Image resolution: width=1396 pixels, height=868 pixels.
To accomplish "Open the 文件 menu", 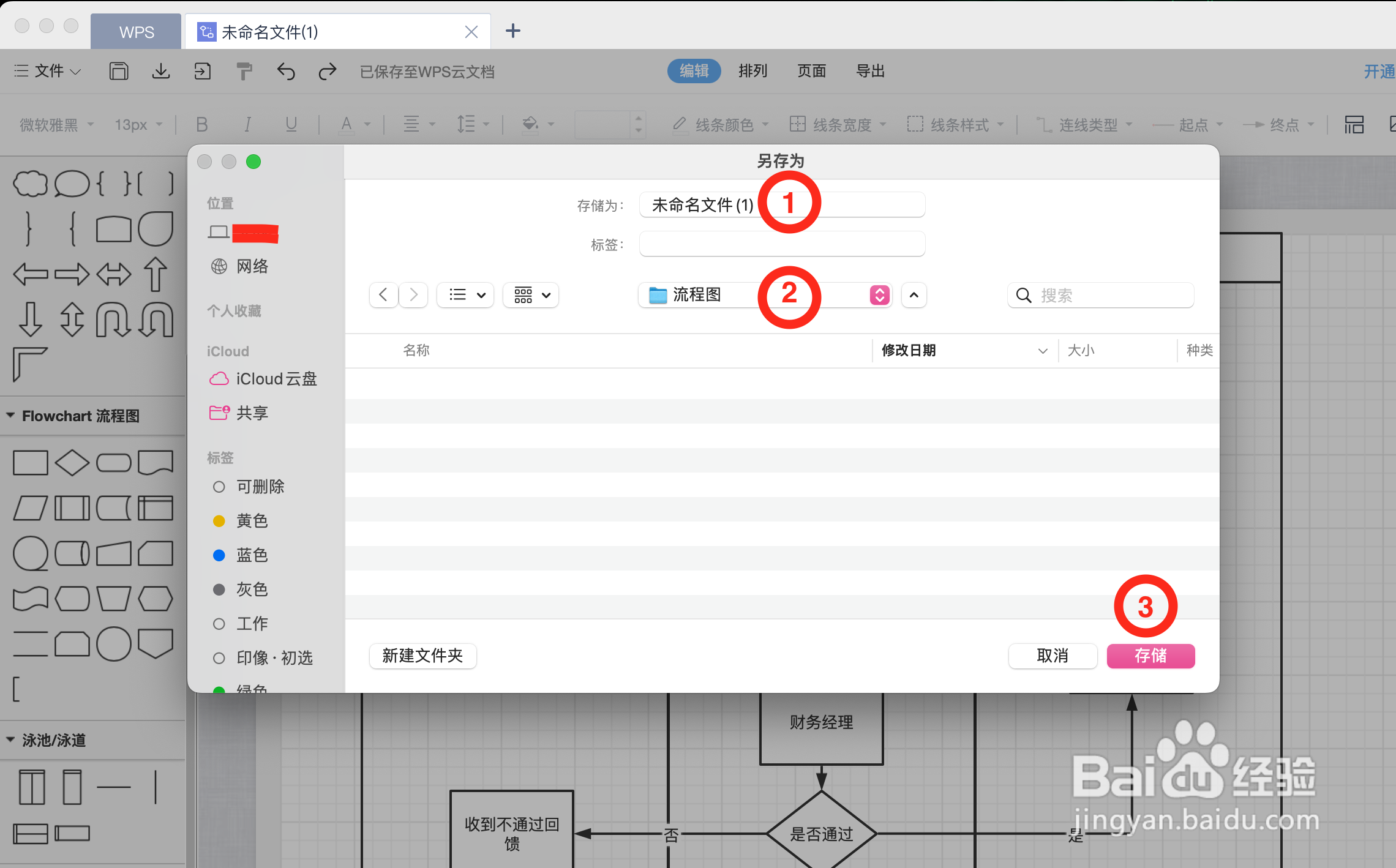I will (48, 71).
